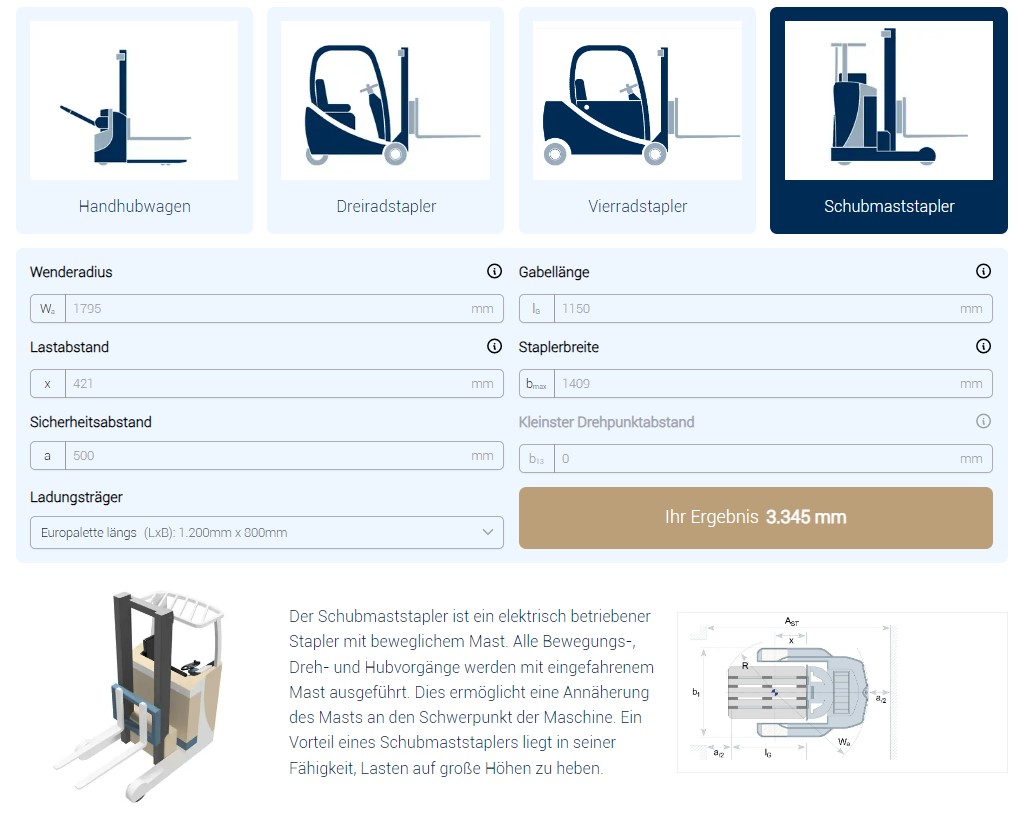
Task: Click the Schubmaststapler reach truck illustration
Action: click(x=889, y=100)
